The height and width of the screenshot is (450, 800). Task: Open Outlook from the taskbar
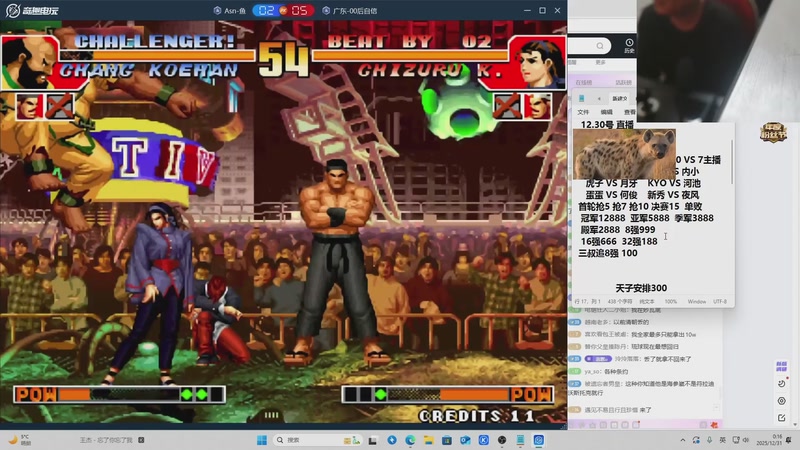click(x=465, y=440)
